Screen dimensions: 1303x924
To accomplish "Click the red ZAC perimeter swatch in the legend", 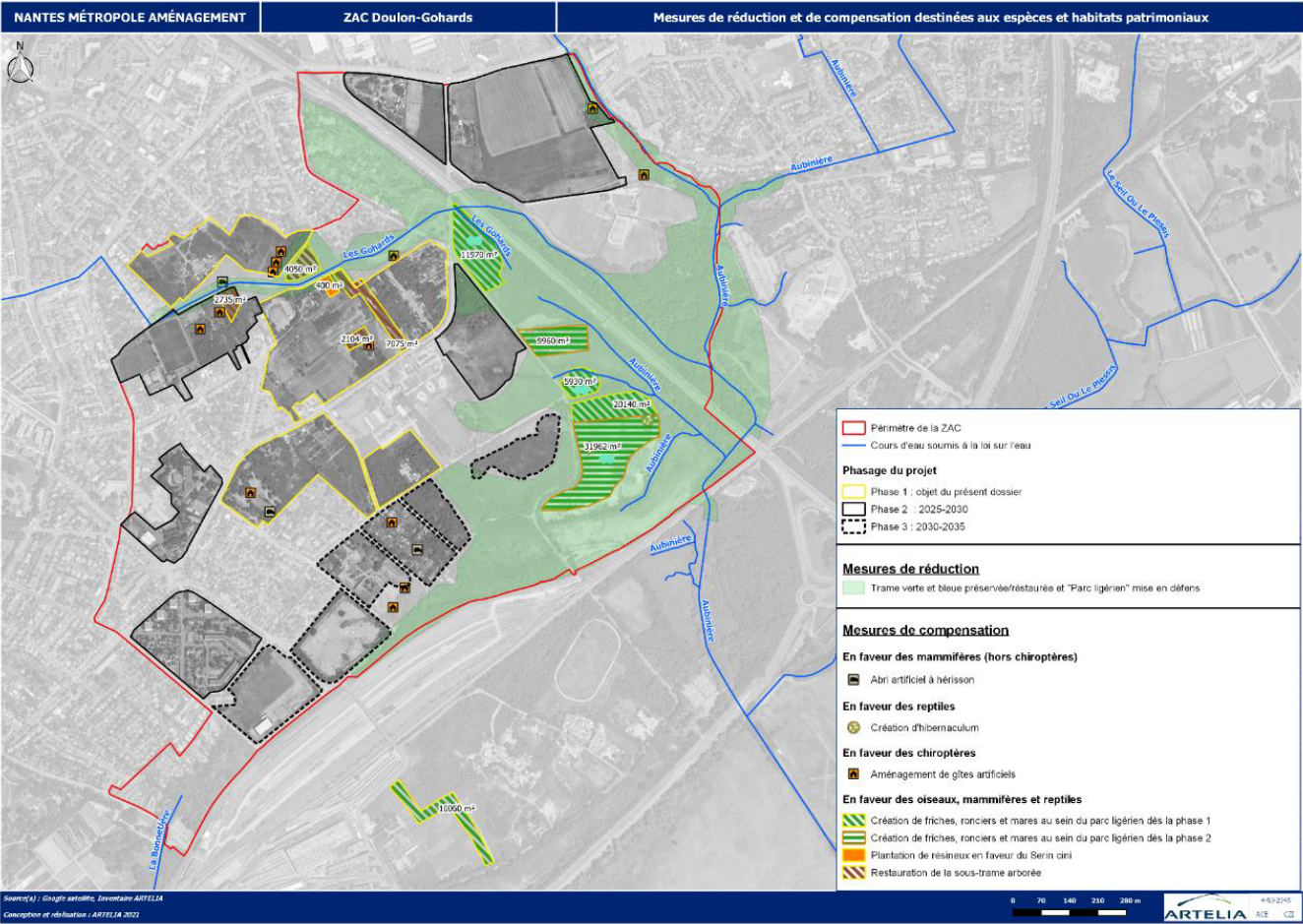I will (853, 428).
